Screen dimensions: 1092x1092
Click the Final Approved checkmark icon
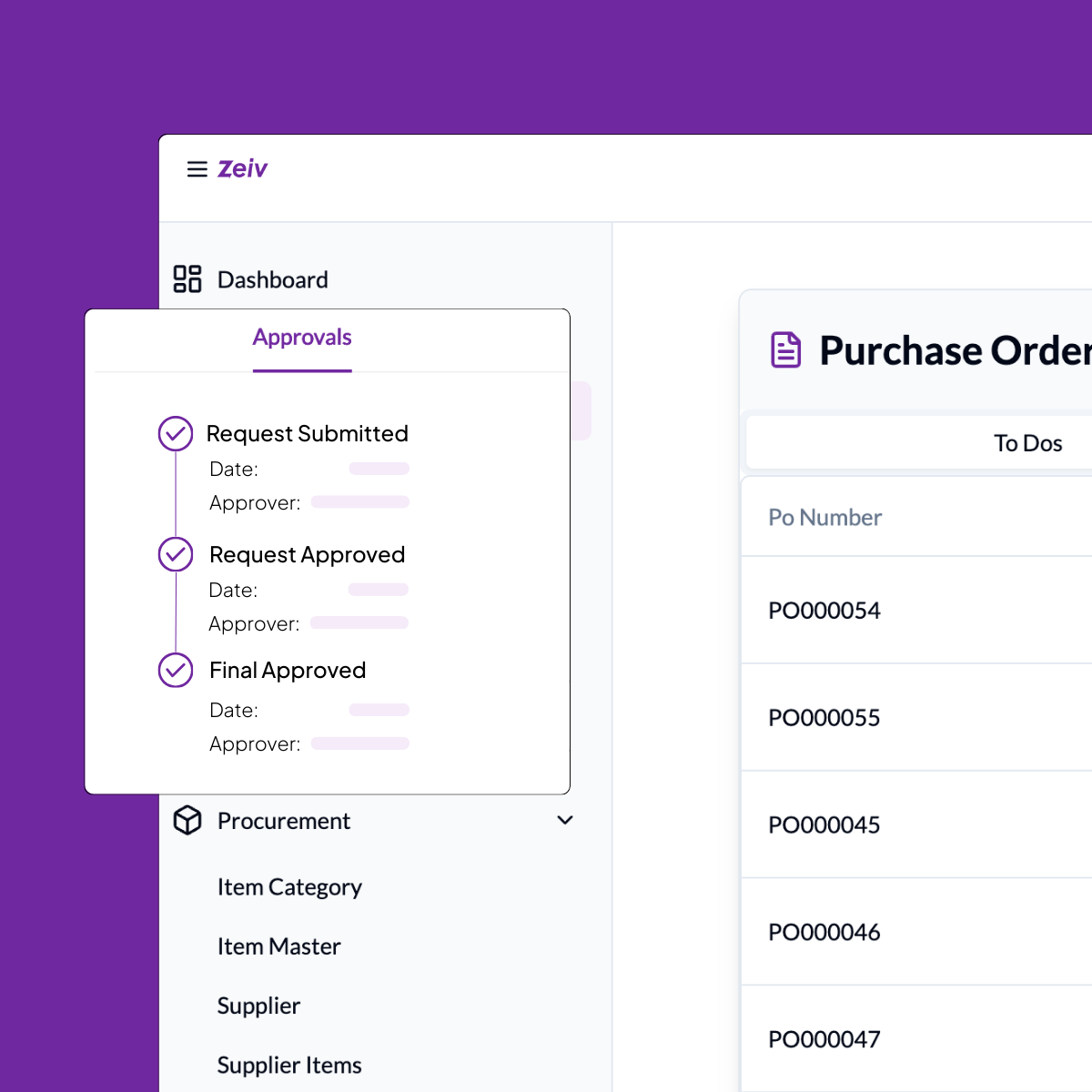pos(176,671)
